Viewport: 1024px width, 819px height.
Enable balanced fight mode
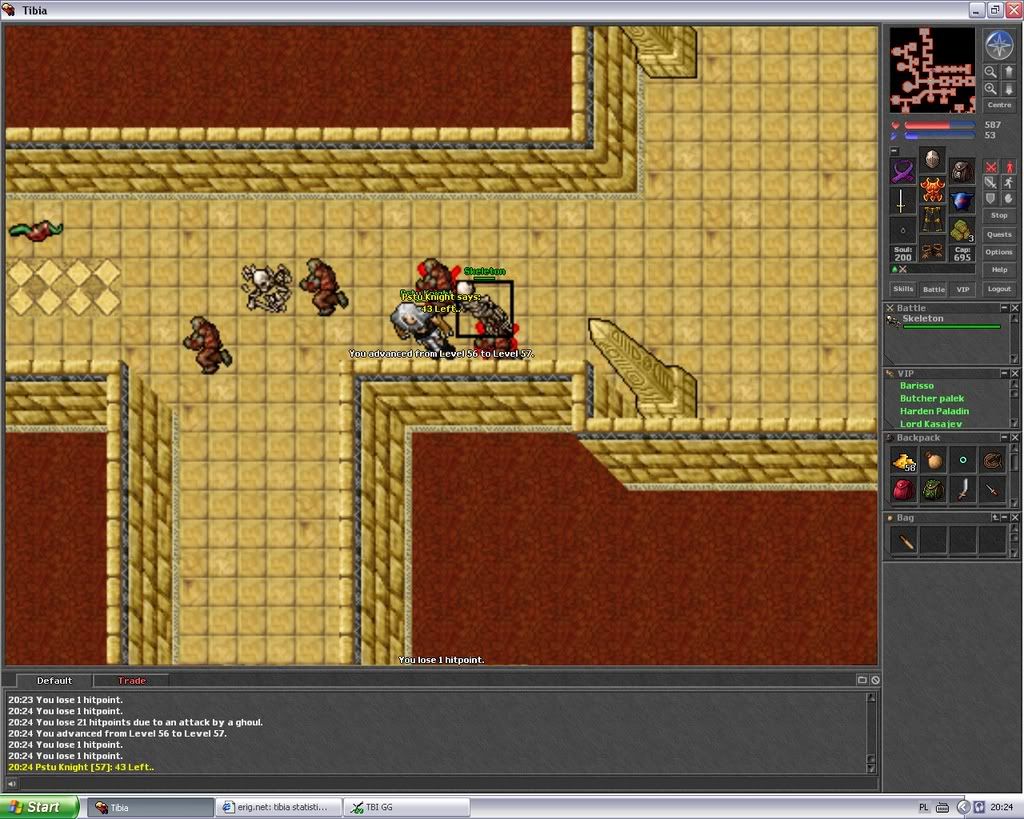click(991, 183)
